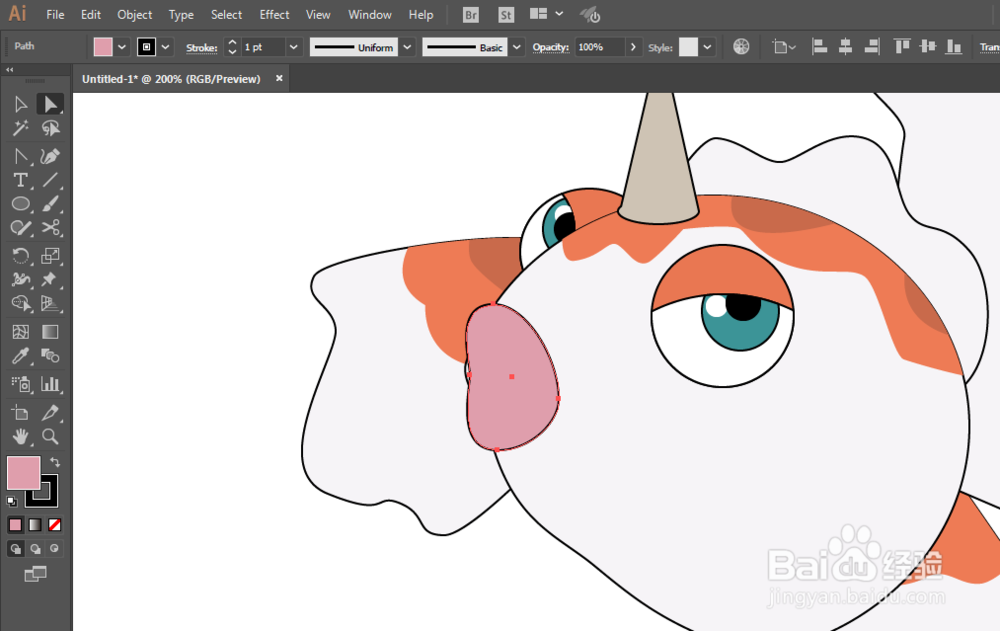Select the Selection tool (black arrow)
The image size is (1000, 631).
[x=20, y=104]
